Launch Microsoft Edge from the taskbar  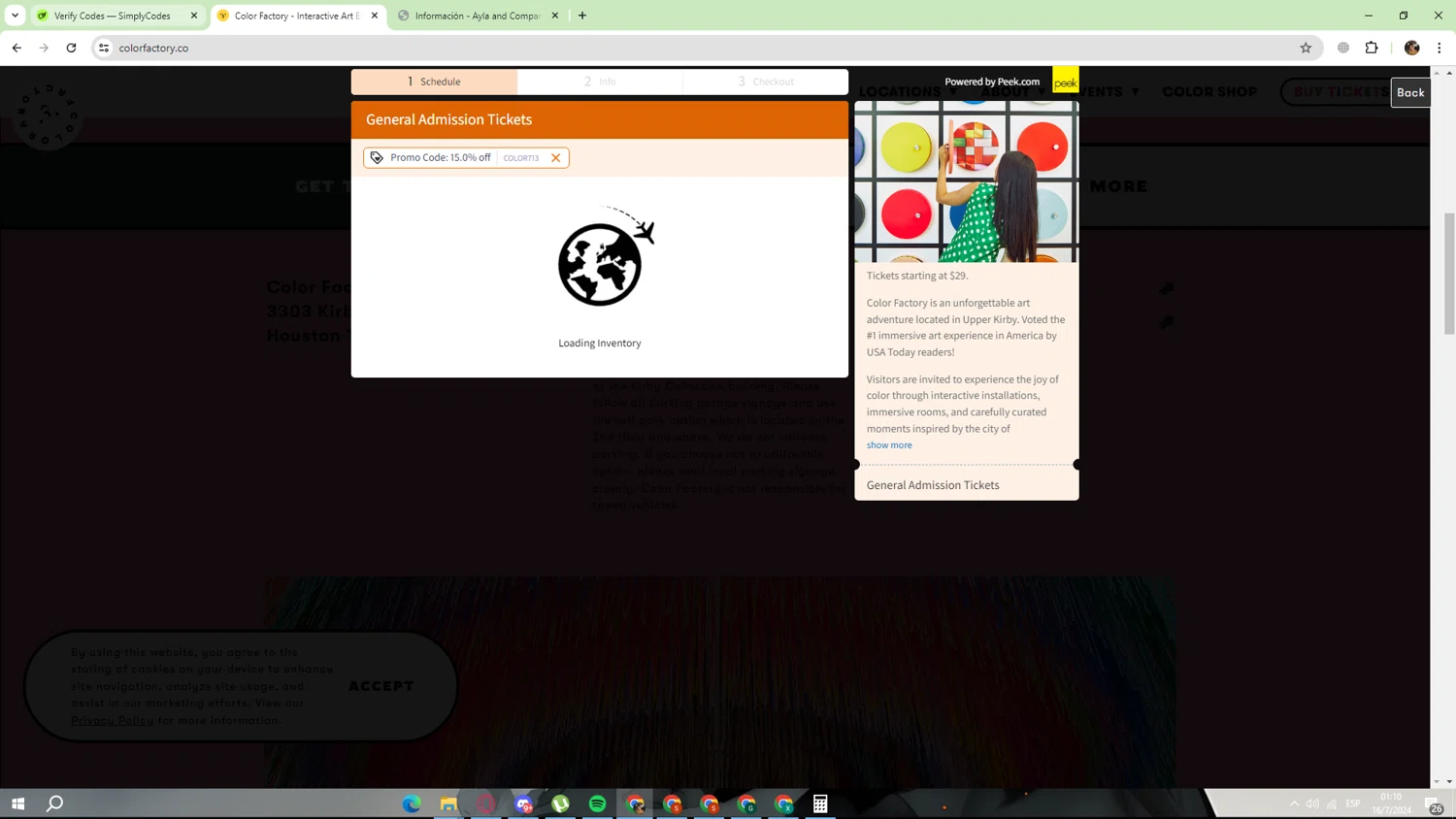coord(412,803)
